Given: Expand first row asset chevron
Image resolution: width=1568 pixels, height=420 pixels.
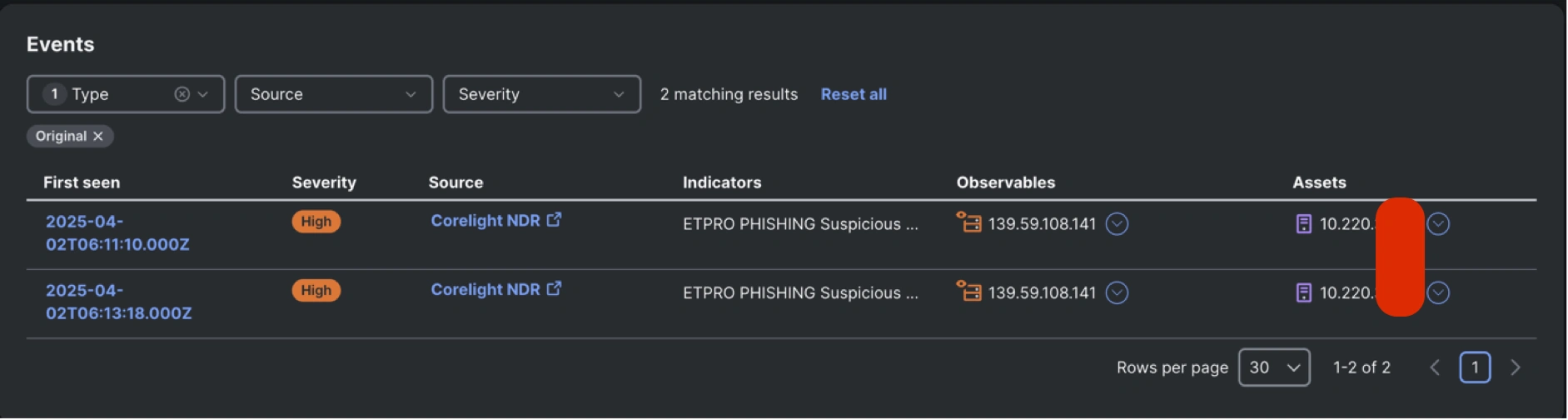Looking at the screenshot, I should coord(1438,223).
